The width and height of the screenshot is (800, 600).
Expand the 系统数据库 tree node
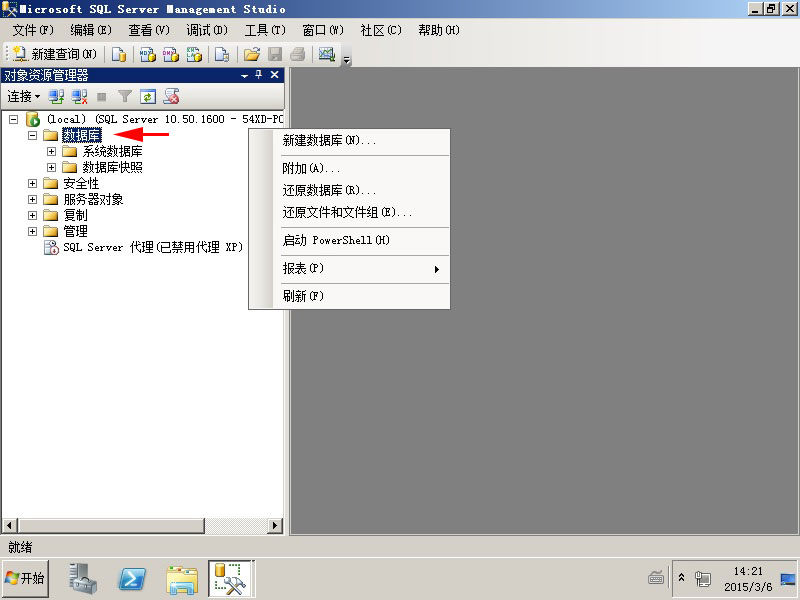tap(52, 151)
